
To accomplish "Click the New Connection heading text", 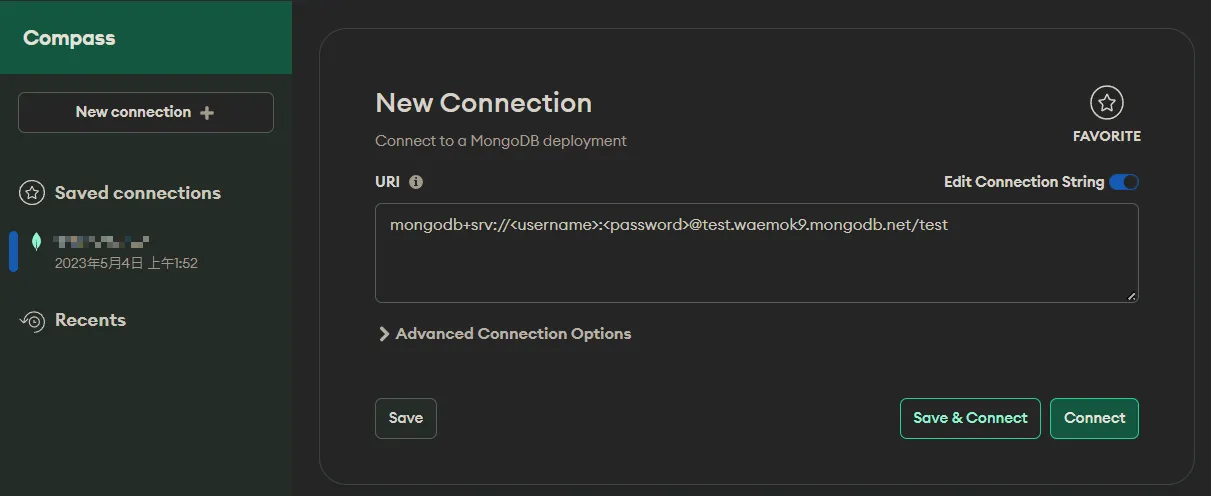I will (x=483, y=103).
